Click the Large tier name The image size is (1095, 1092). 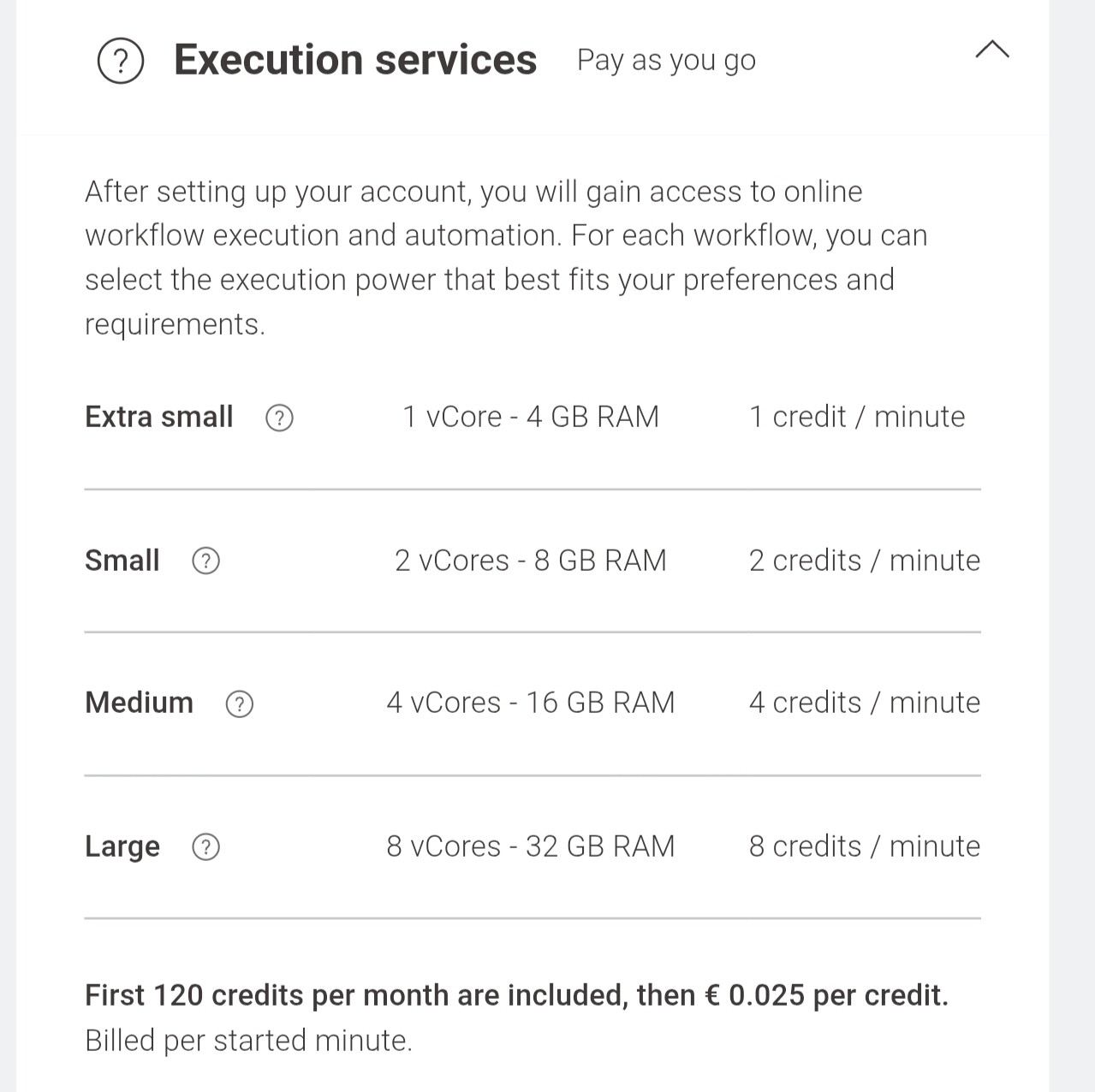point(122,846)
